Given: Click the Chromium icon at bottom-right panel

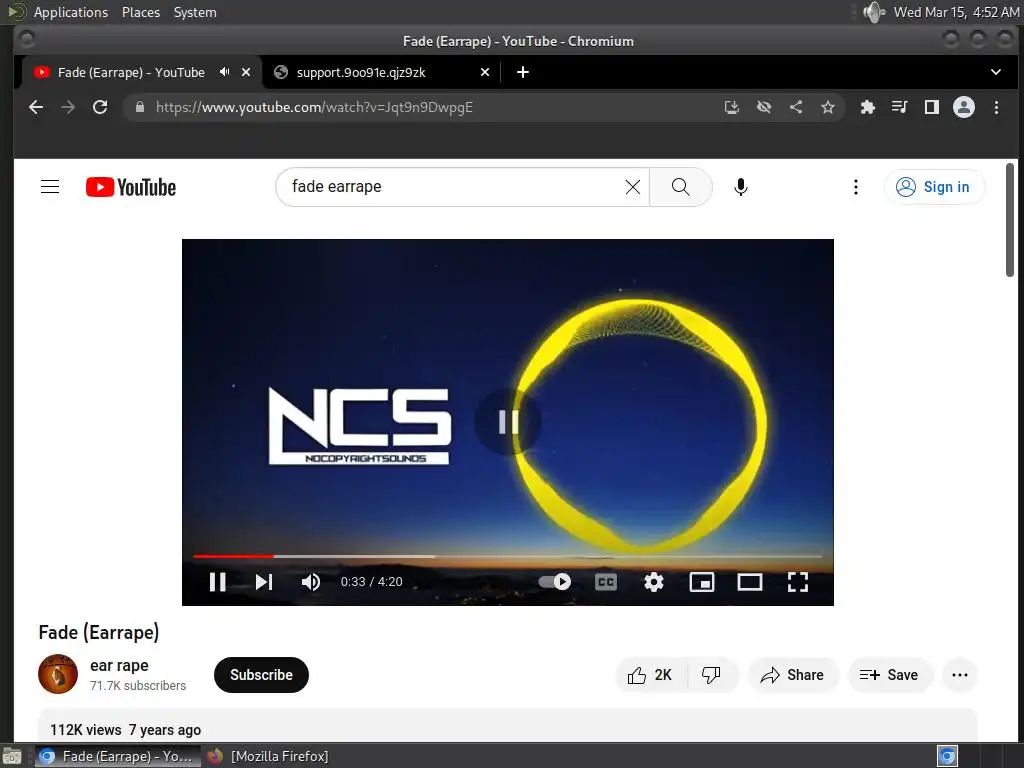Looking at the screenshot, I should 948,756.
